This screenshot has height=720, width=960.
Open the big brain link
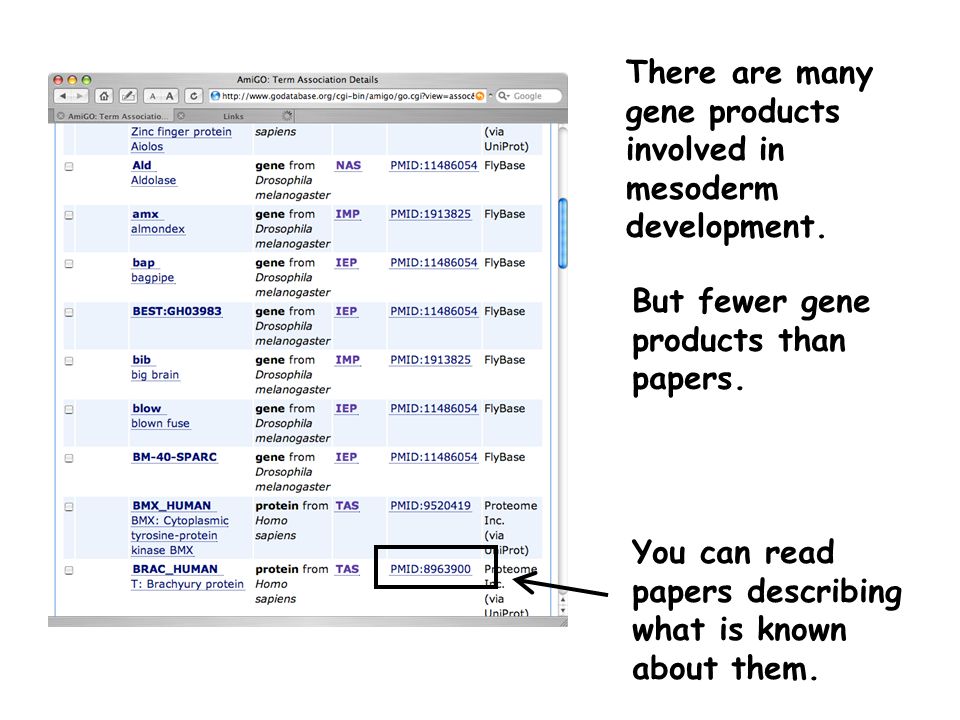click(155, 375)
